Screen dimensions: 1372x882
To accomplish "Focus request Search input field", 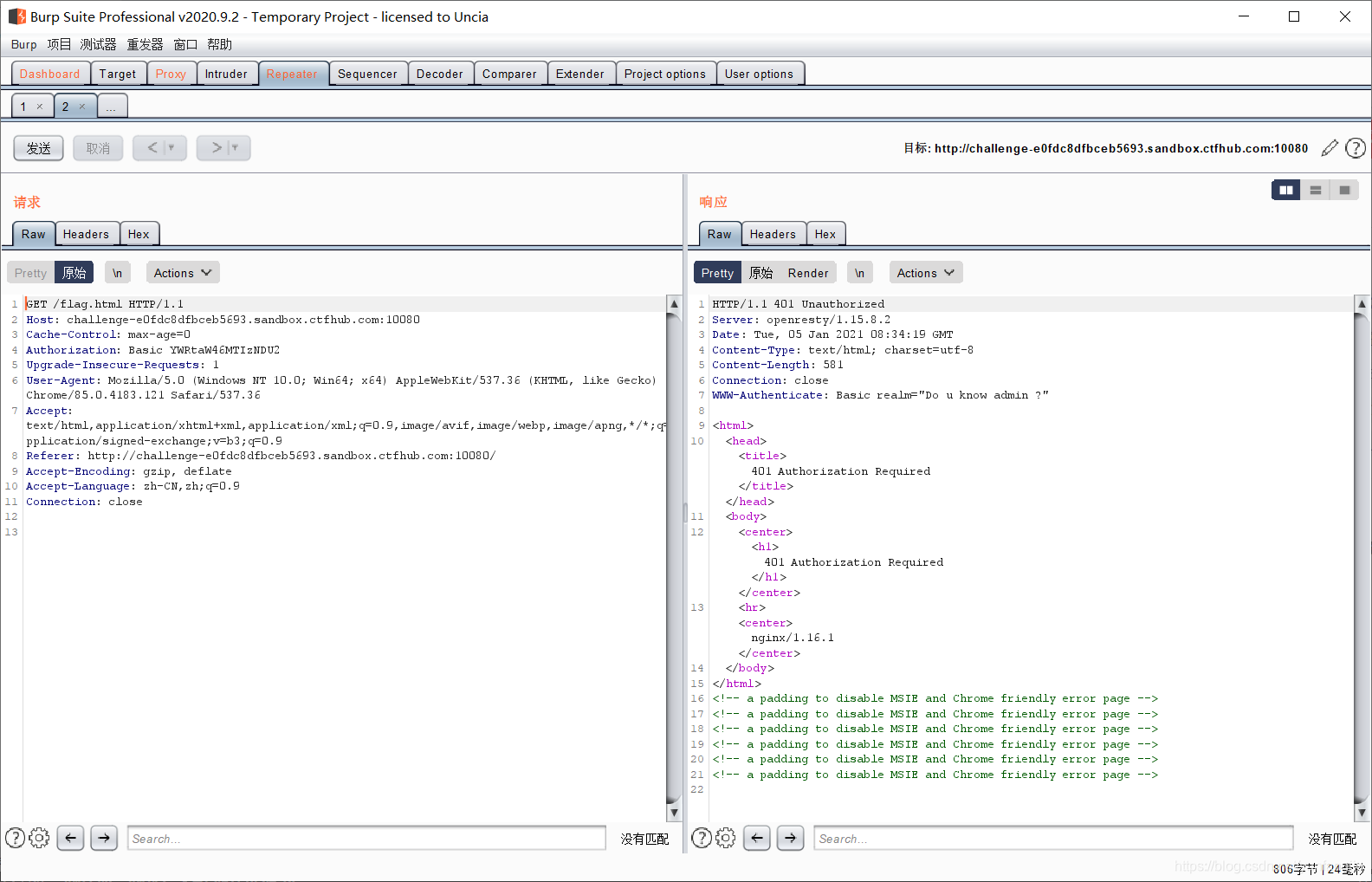I will tap(366, 838).
